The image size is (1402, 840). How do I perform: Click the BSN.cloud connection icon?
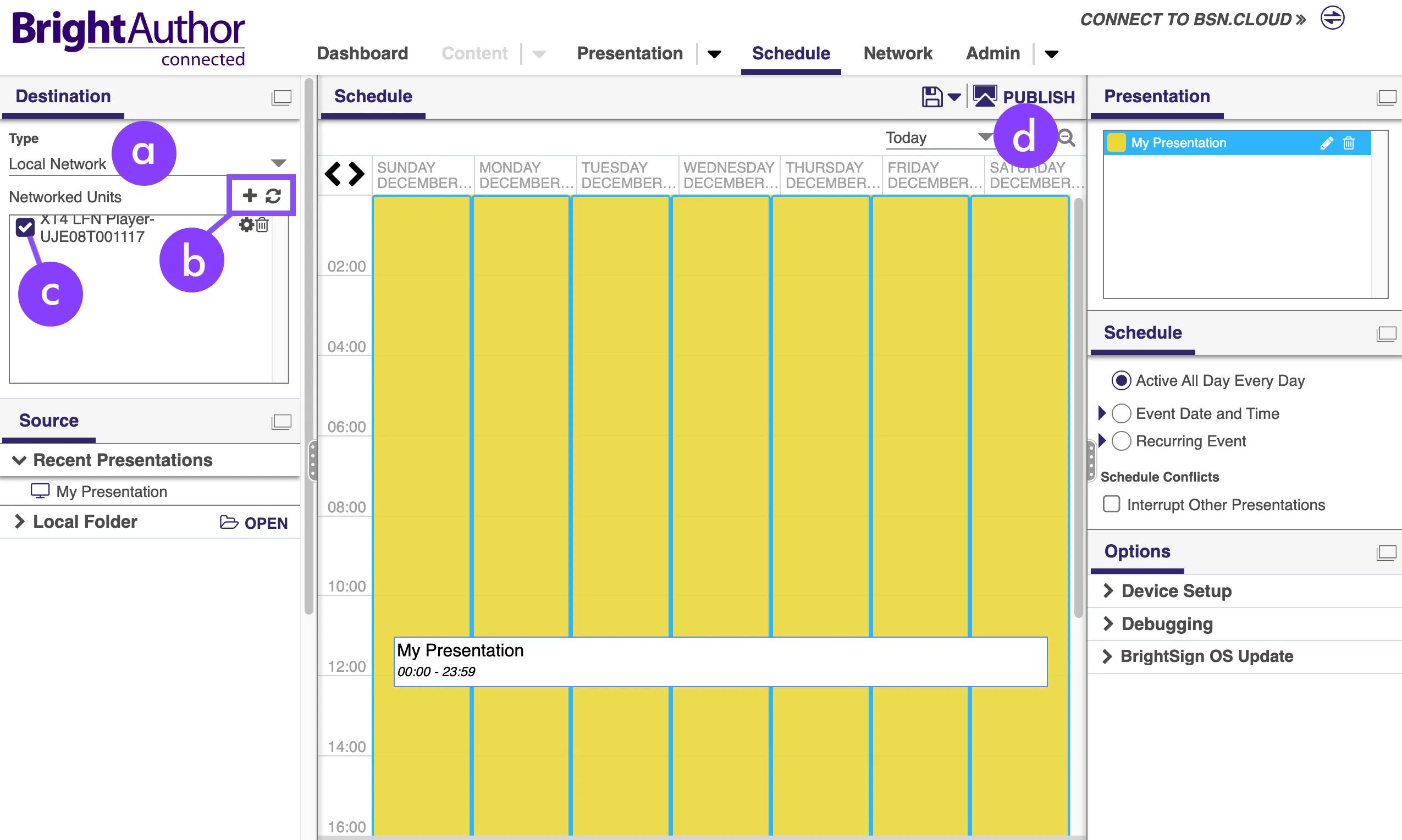1332,18
